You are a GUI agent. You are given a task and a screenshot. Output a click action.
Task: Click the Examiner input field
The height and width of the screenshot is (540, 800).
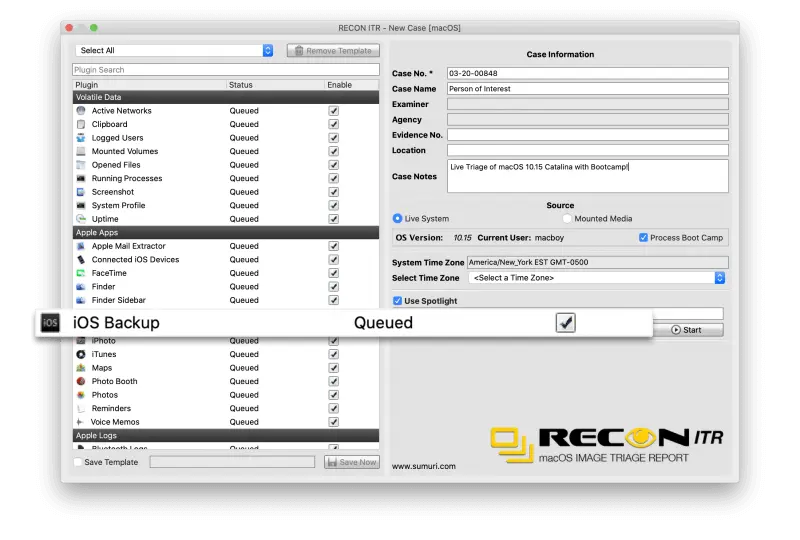pyautogui.click(x=588, y=104)
